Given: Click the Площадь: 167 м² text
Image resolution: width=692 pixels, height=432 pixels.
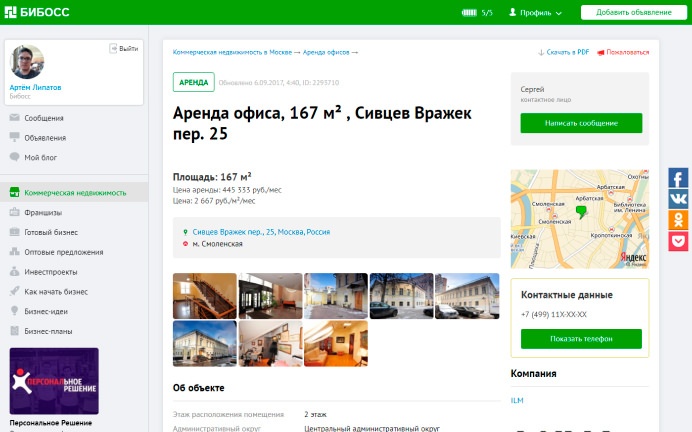Looking at the screenshot, I should [212, 177].
